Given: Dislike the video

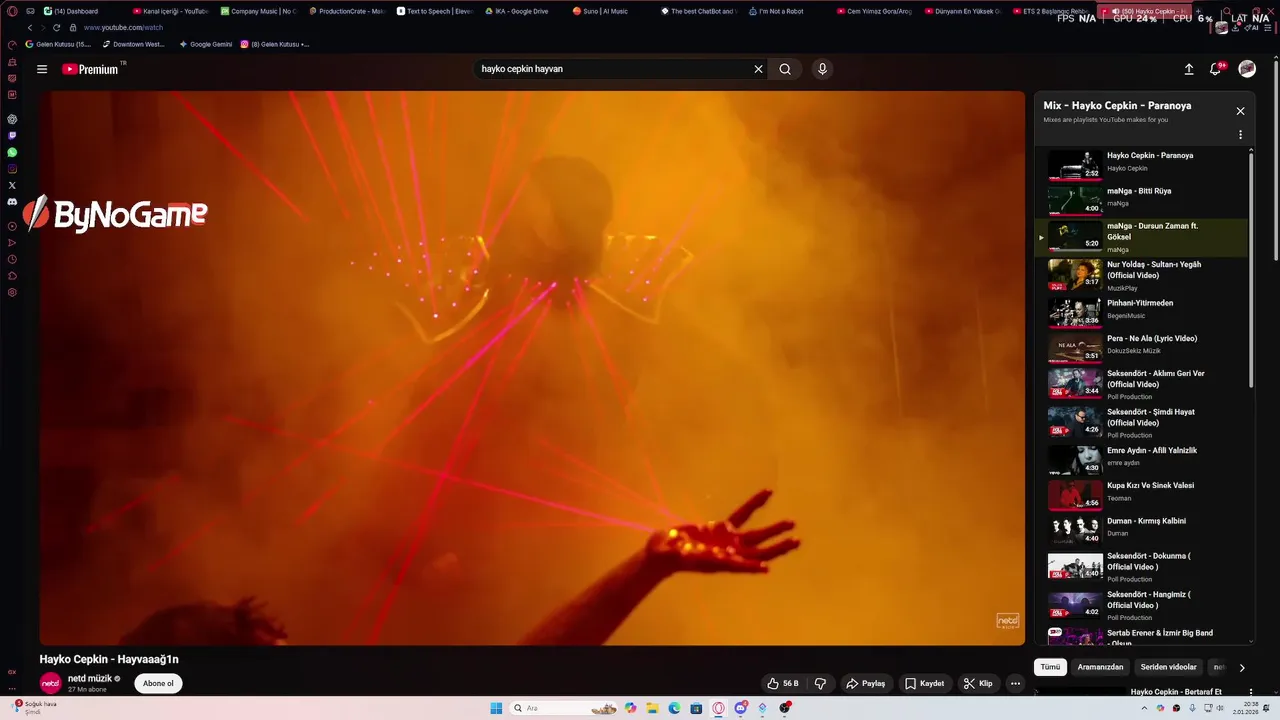Looking at the screenshot, I should tap(820, 683).
